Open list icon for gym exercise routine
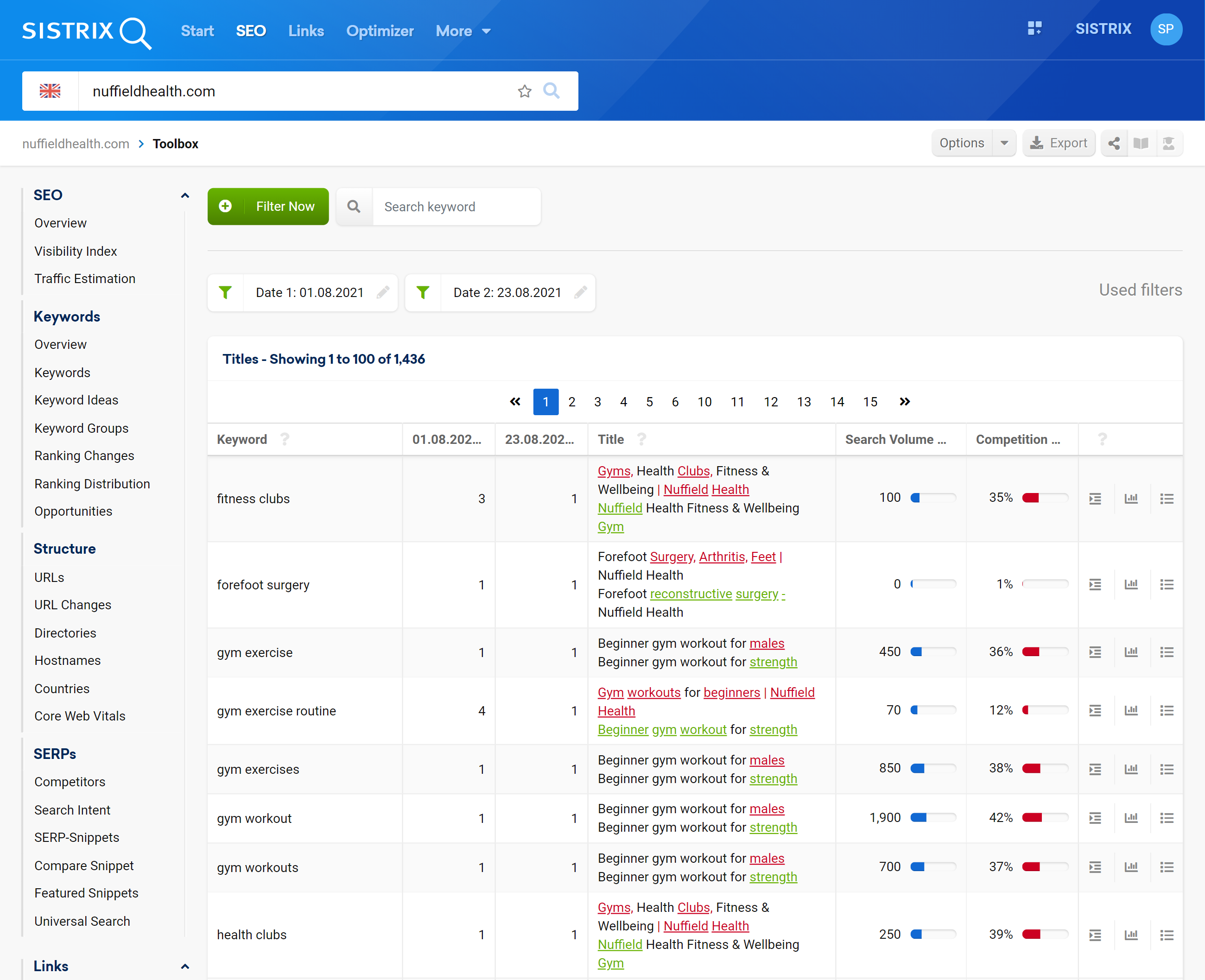 1167,710
